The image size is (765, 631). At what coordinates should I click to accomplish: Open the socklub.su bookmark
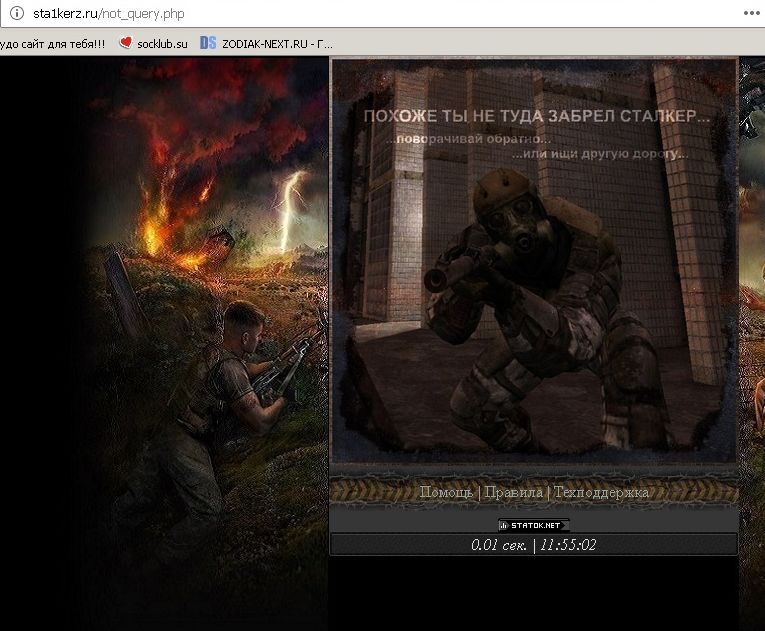(161, 43)
